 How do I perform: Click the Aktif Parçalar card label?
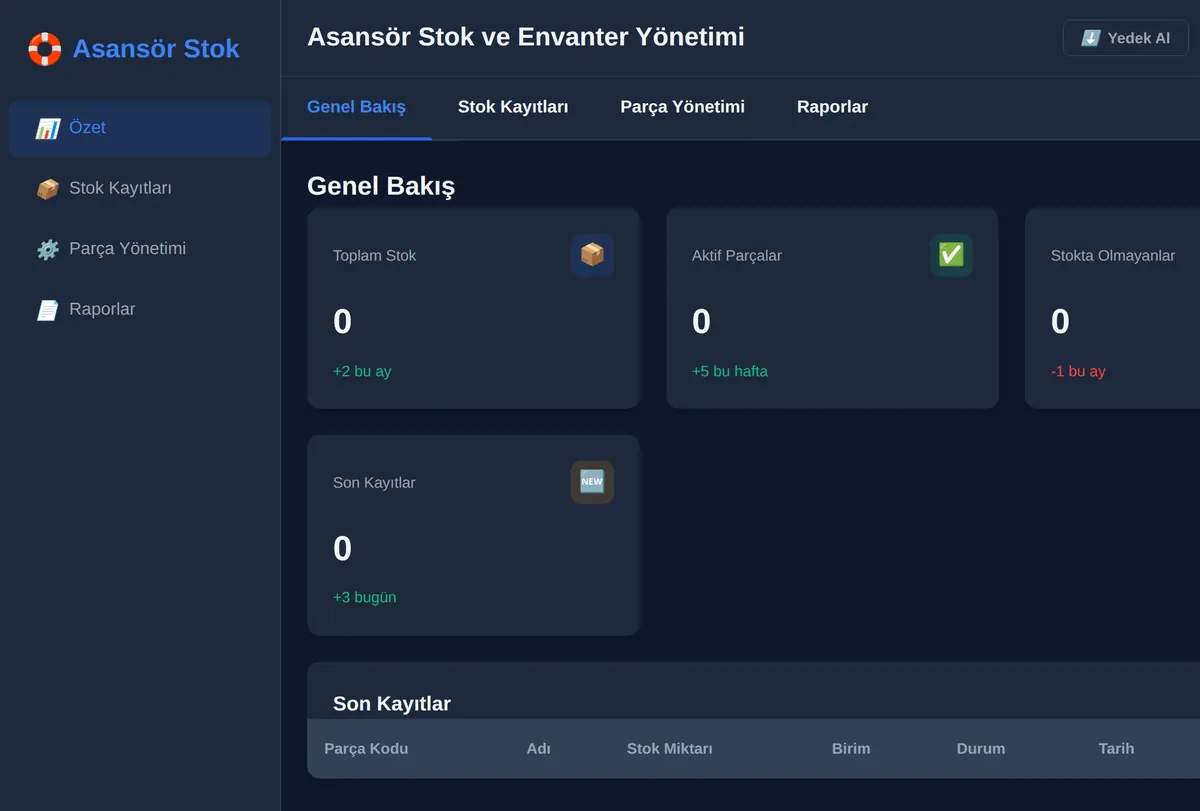click(737, 255)
